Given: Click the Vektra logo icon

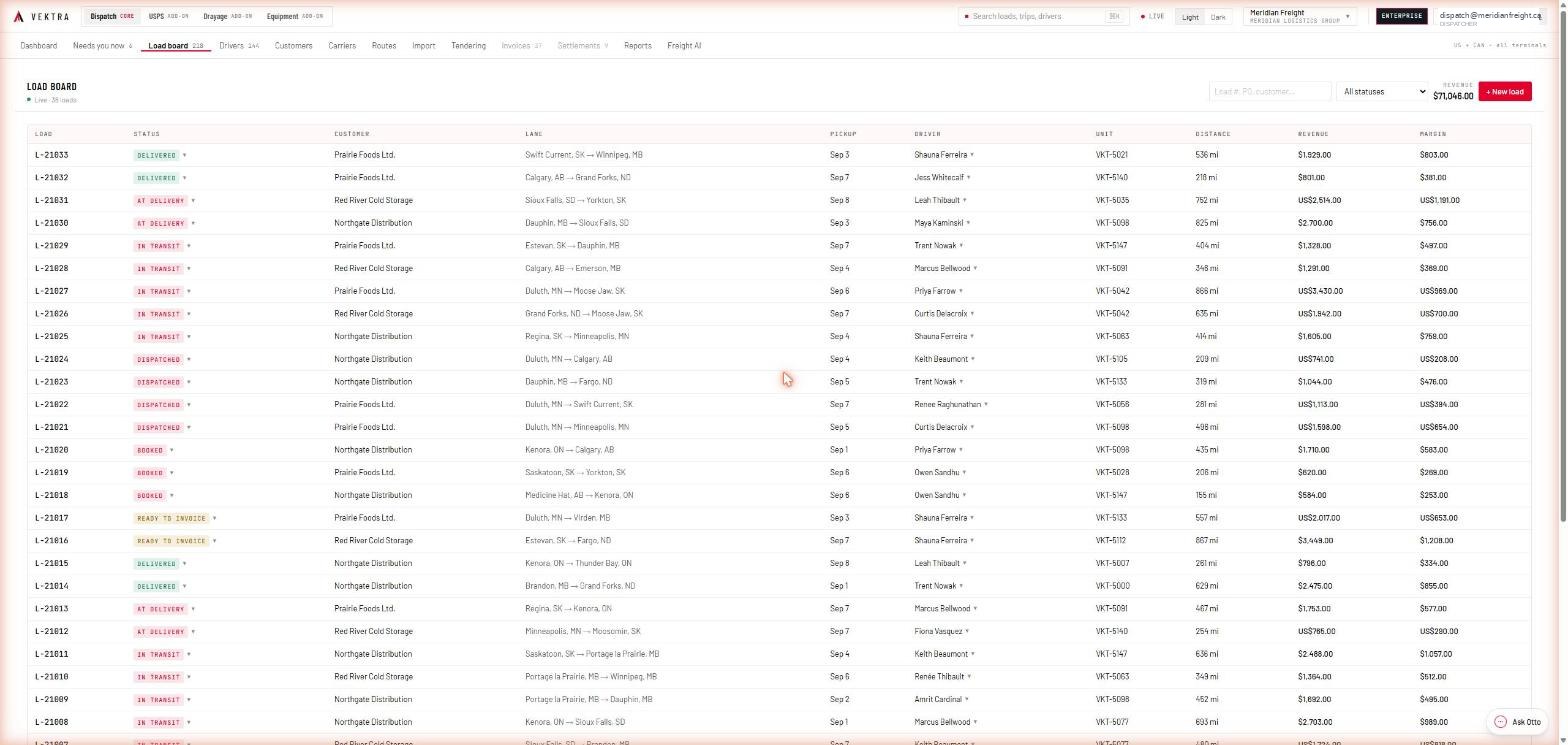Looking at the screenshot, I should [x=18, y=16].
